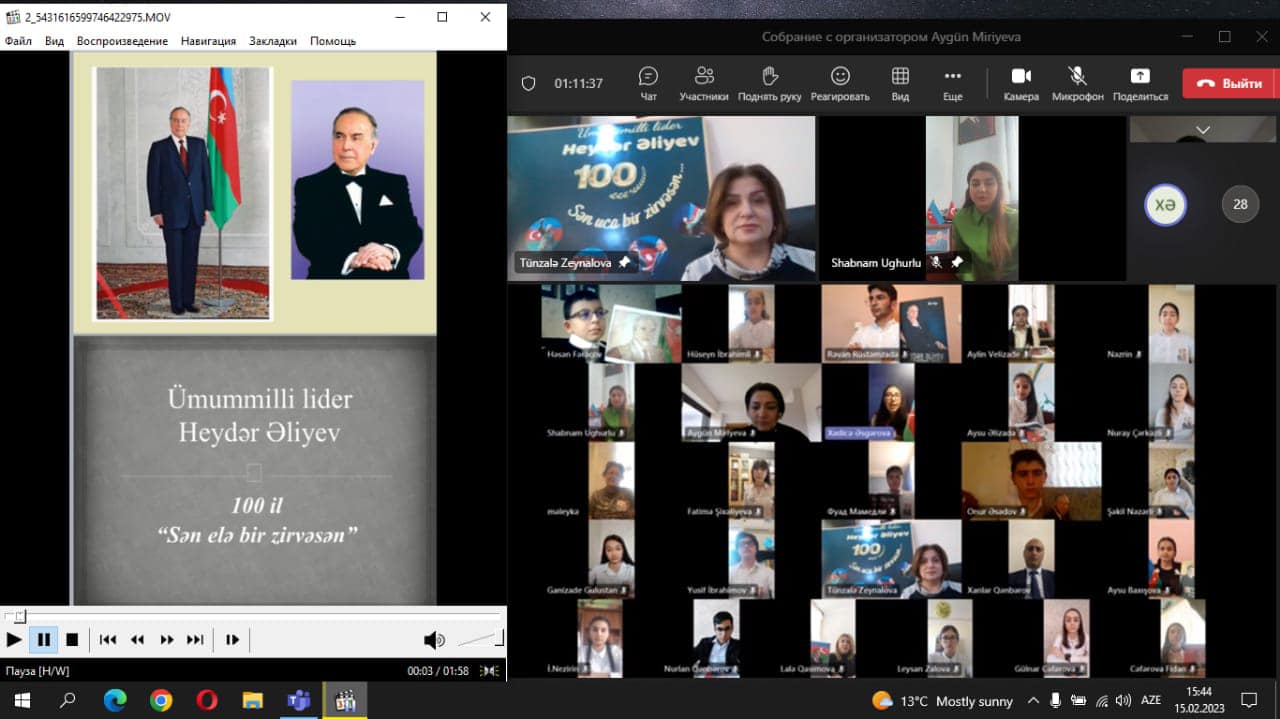Open the Навигация menu

(x=208, y=41)
